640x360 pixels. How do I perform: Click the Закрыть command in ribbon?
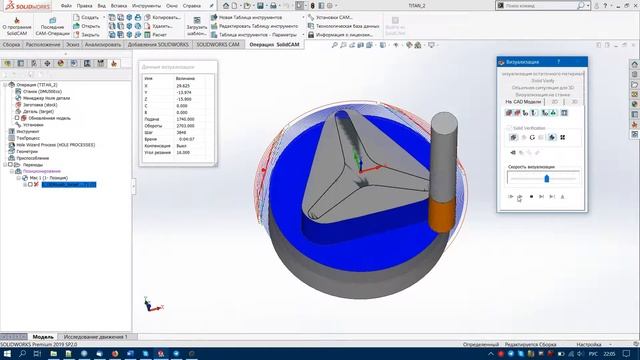pos(86,35)
